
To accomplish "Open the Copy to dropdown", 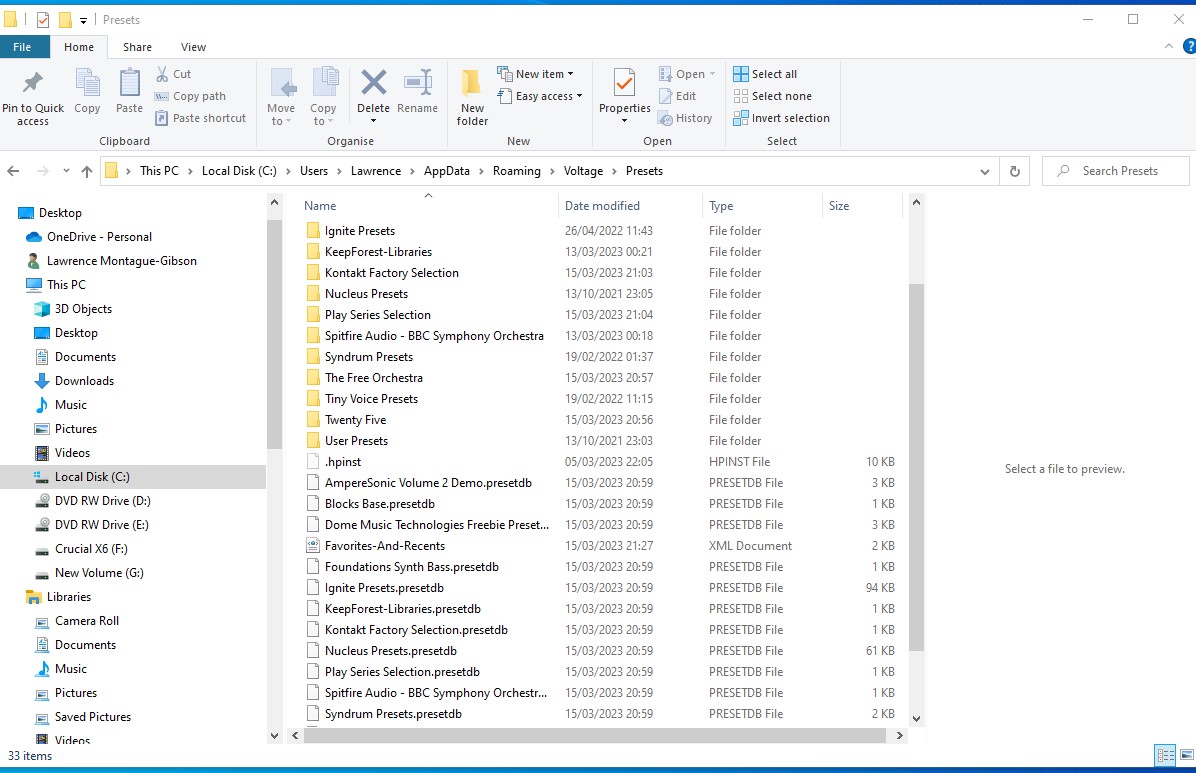I will click(323, 96).
